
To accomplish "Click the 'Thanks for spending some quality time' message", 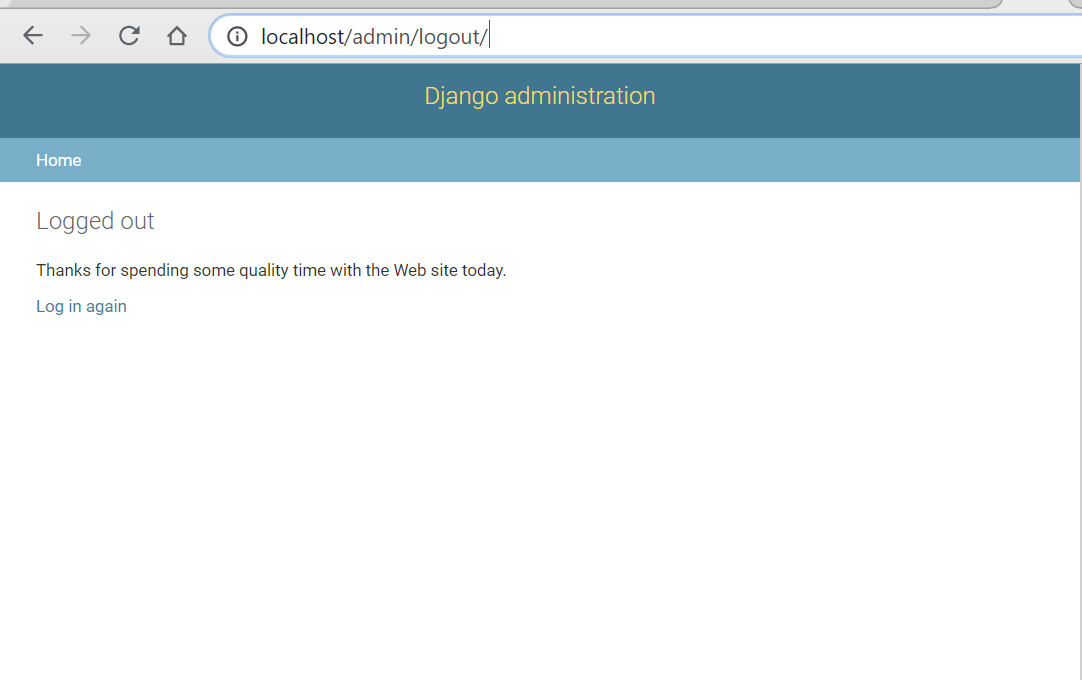I will [x=271, y=270].
